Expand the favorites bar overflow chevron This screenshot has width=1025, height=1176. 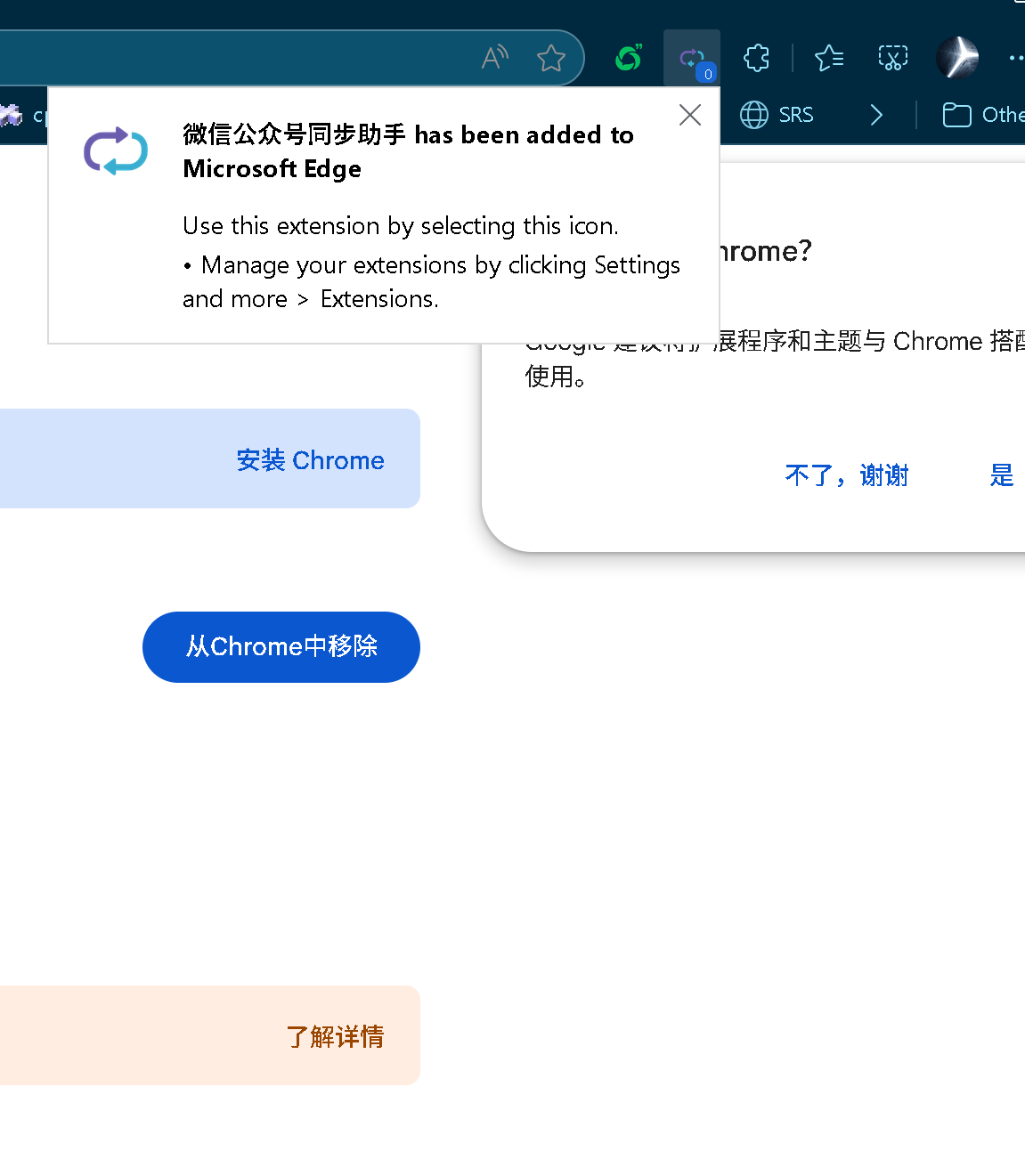(x=876, y=115)
